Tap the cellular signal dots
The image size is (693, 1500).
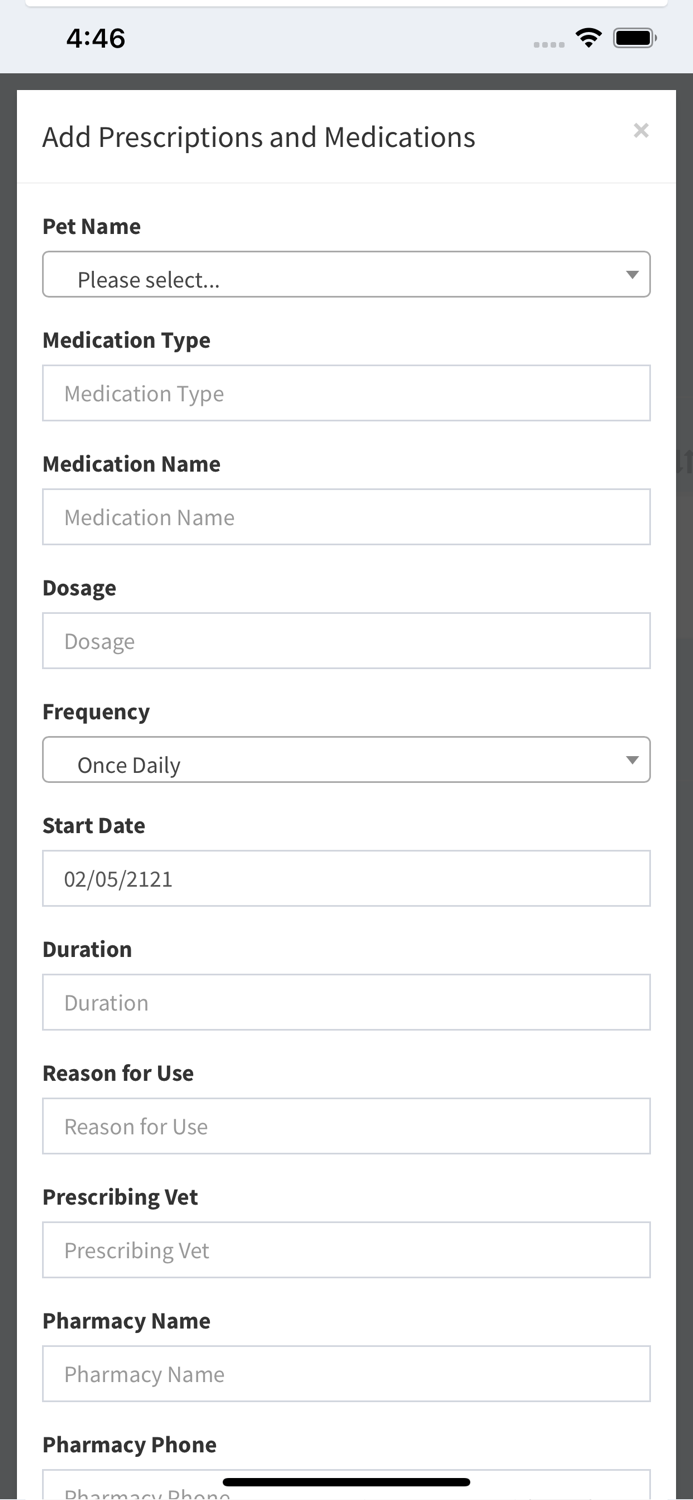[549, 45]
